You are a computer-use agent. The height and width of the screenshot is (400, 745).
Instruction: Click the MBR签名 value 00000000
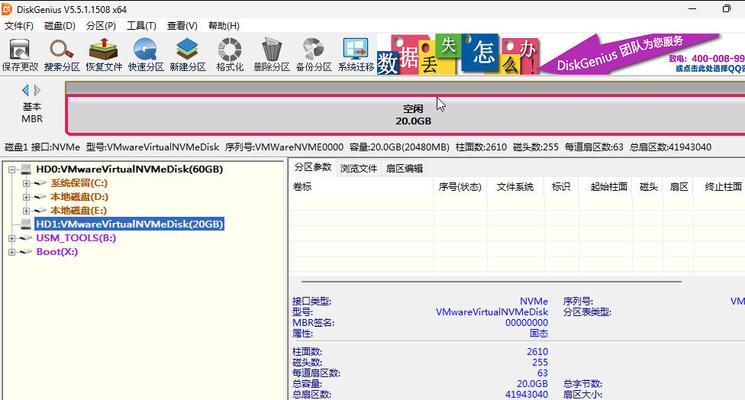point(526,323)
